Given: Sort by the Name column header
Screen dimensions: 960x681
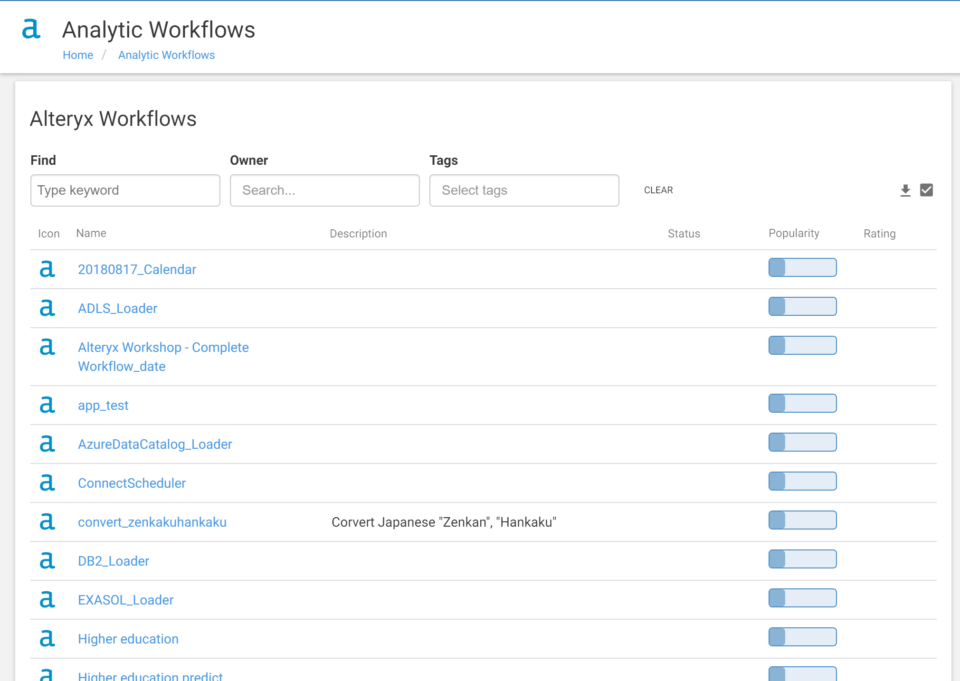Looking at the screenshot, I should pyautogui.click(x=91, y=233).
